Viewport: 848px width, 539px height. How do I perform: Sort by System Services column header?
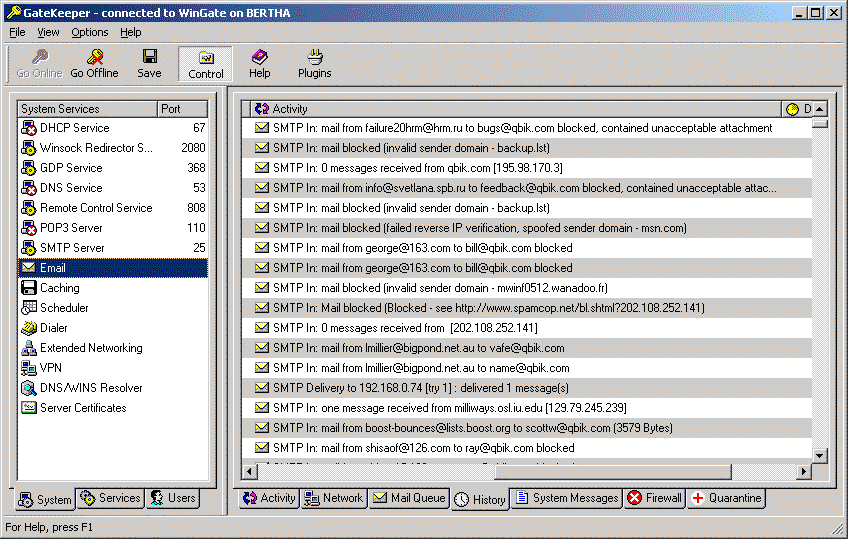(x=88, y=109)
